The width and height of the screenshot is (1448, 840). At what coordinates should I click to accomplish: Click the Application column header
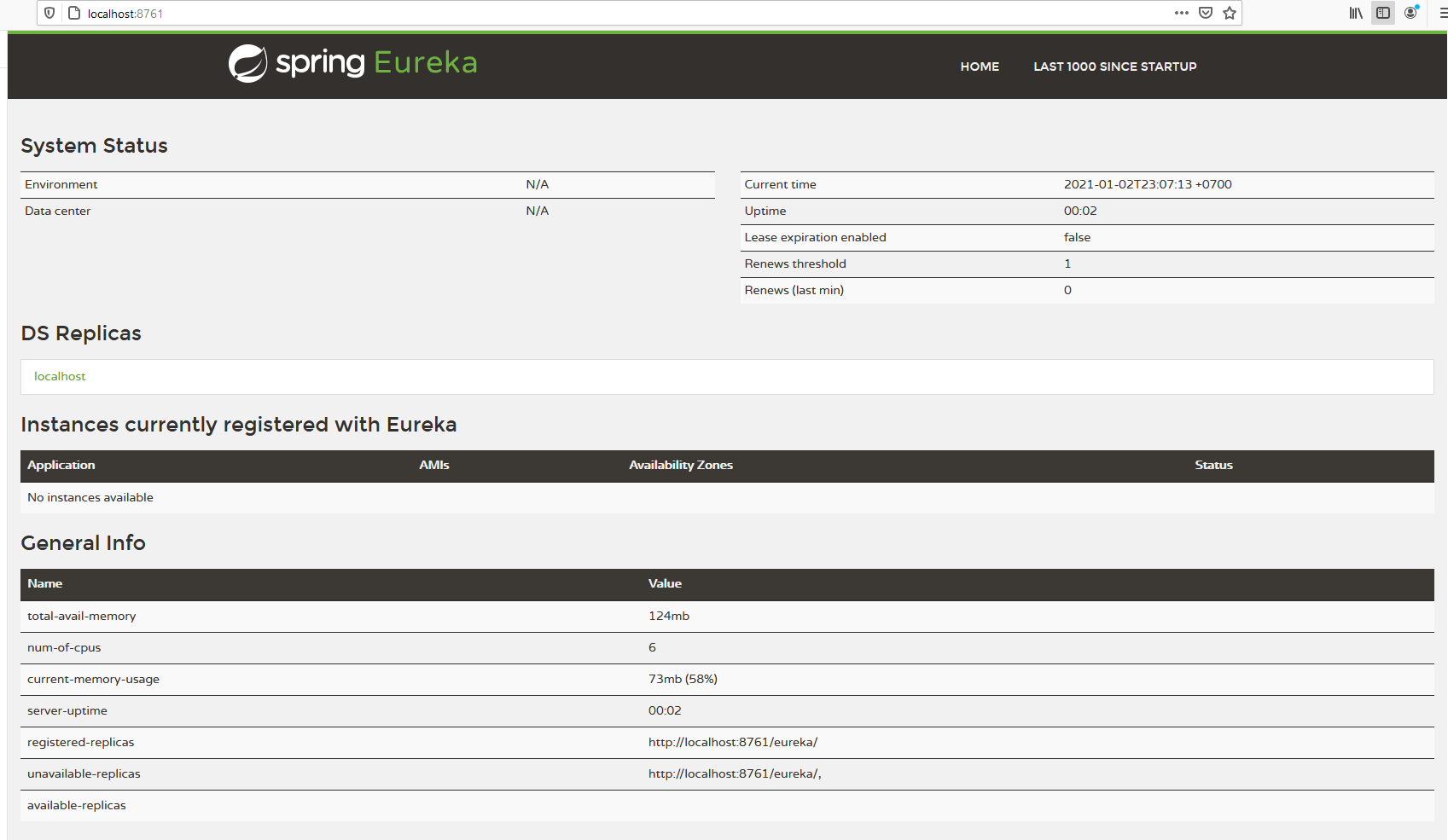(x=61, y=465)
